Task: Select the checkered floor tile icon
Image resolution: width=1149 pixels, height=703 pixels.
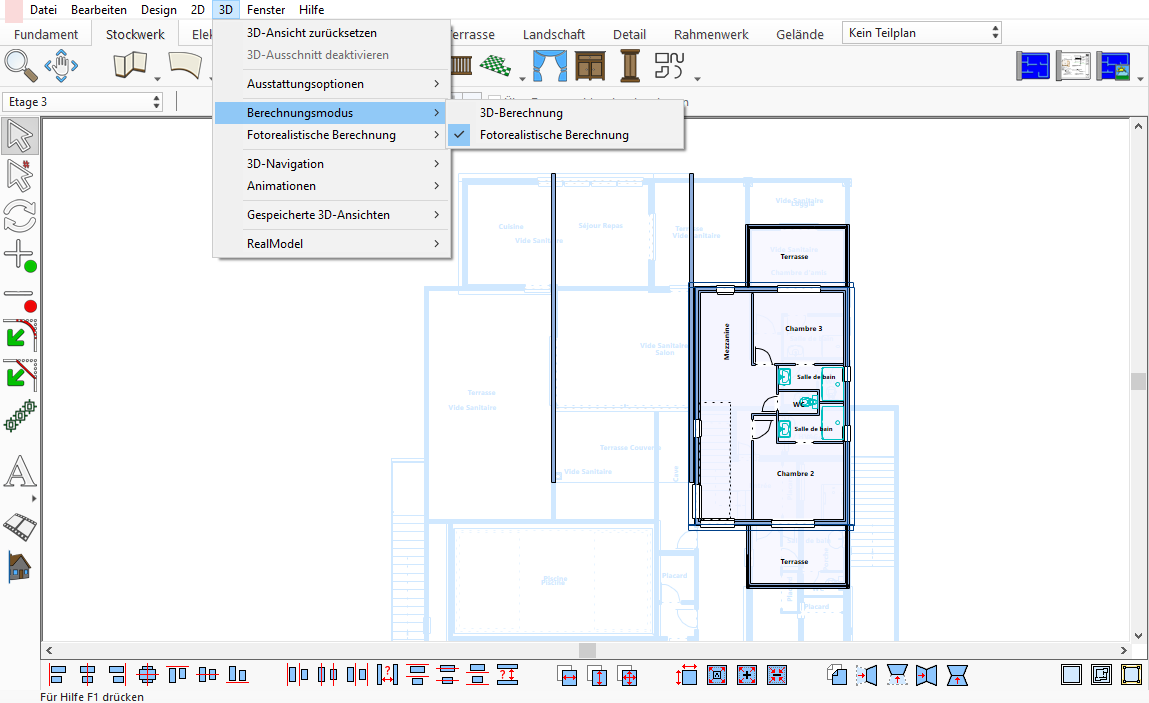Action: 495,66
